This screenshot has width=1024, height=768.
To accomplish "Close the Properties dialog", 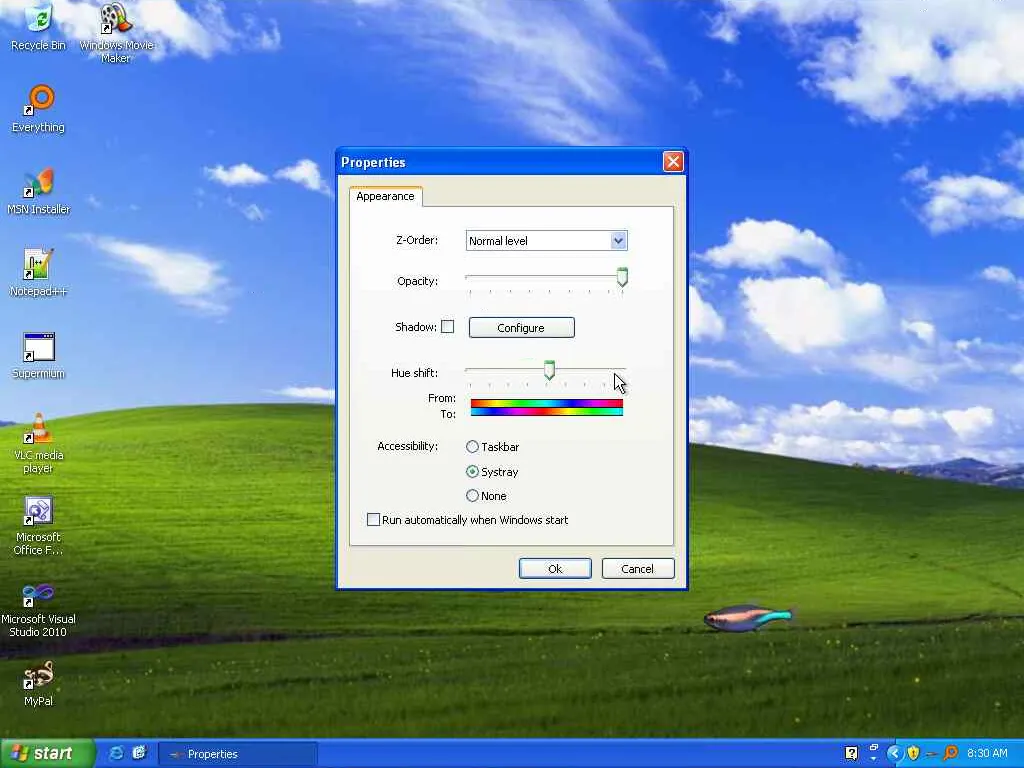I will coord(673,161).
